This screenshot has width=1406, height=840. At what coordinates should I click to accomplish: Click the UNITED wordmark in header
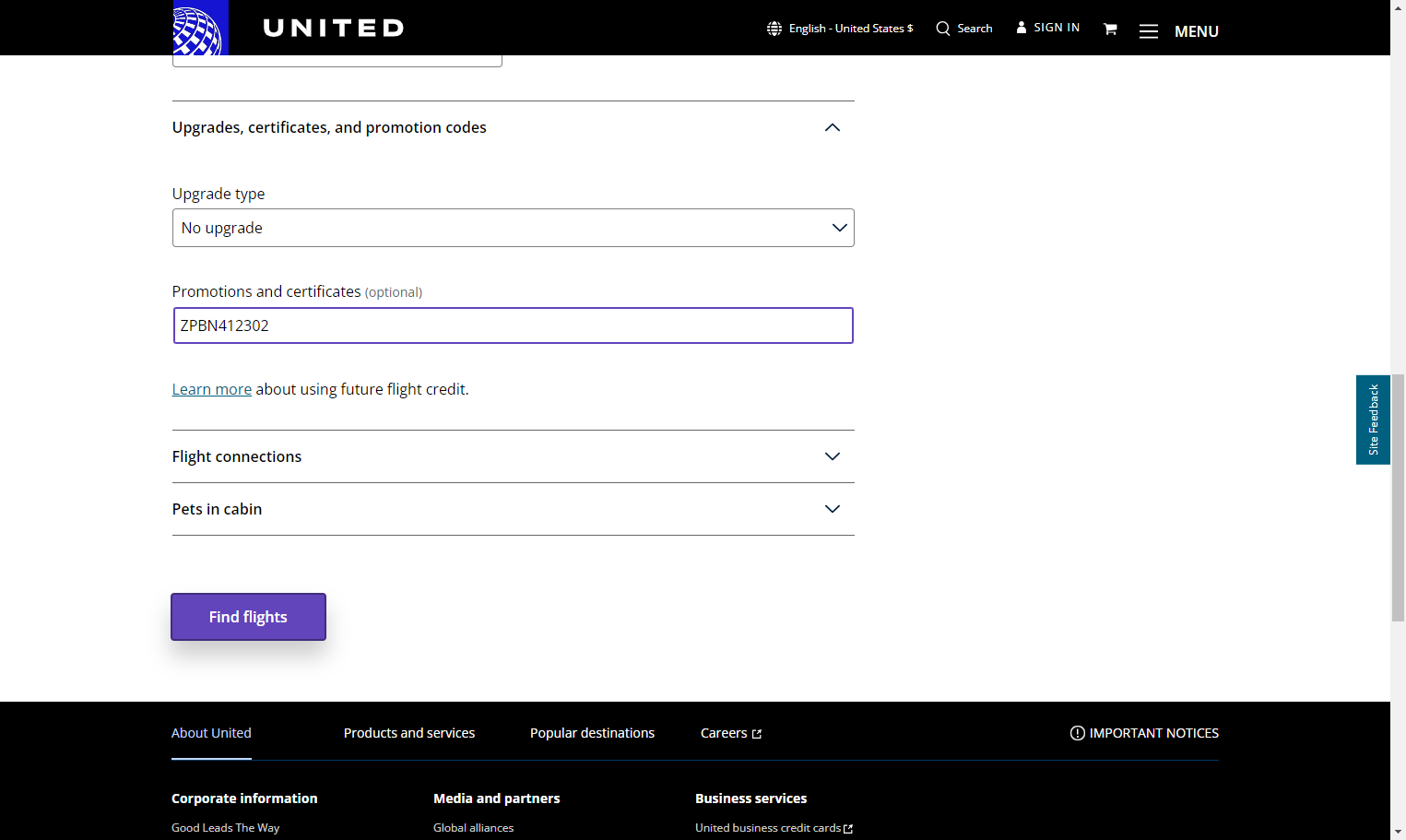[x=334, y=29]
